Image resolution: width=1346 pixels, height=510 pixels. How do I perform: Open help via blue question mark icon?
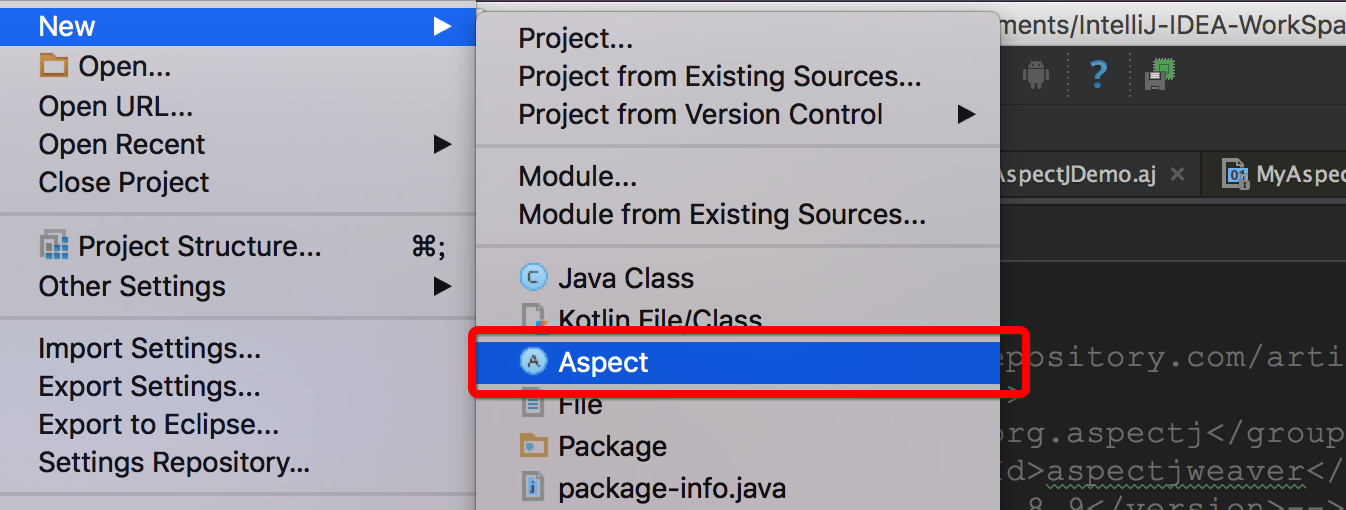(1098, 74)
